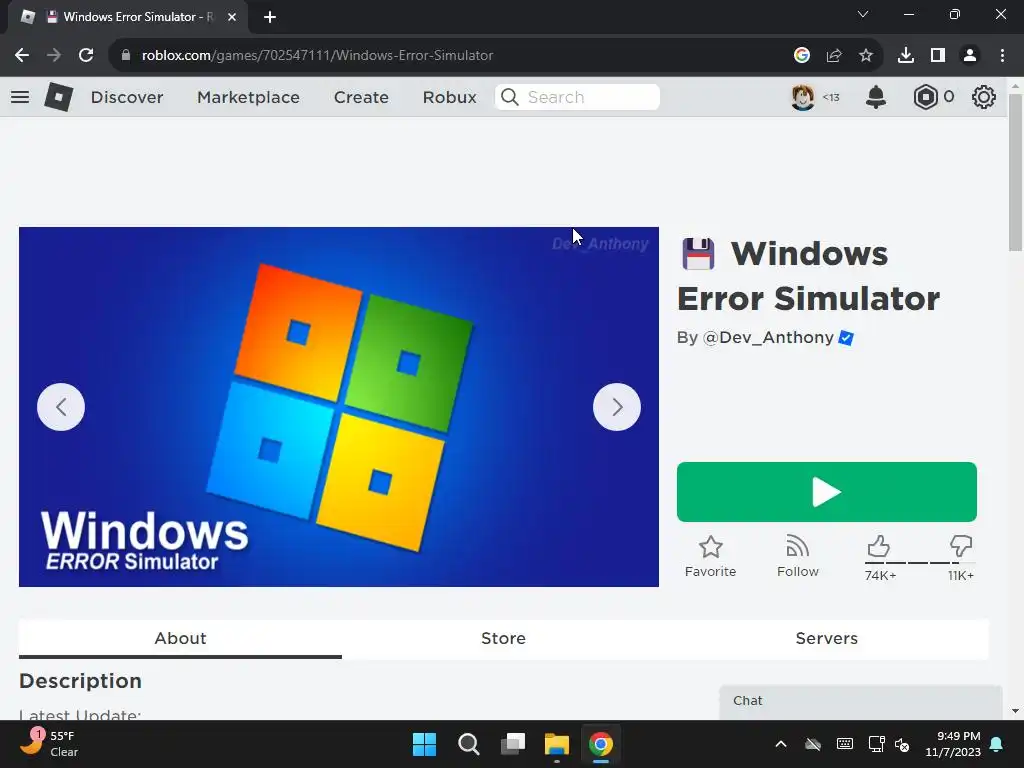Go forward in browser history
1024x768 pixels.
click(x=54, y=56)
